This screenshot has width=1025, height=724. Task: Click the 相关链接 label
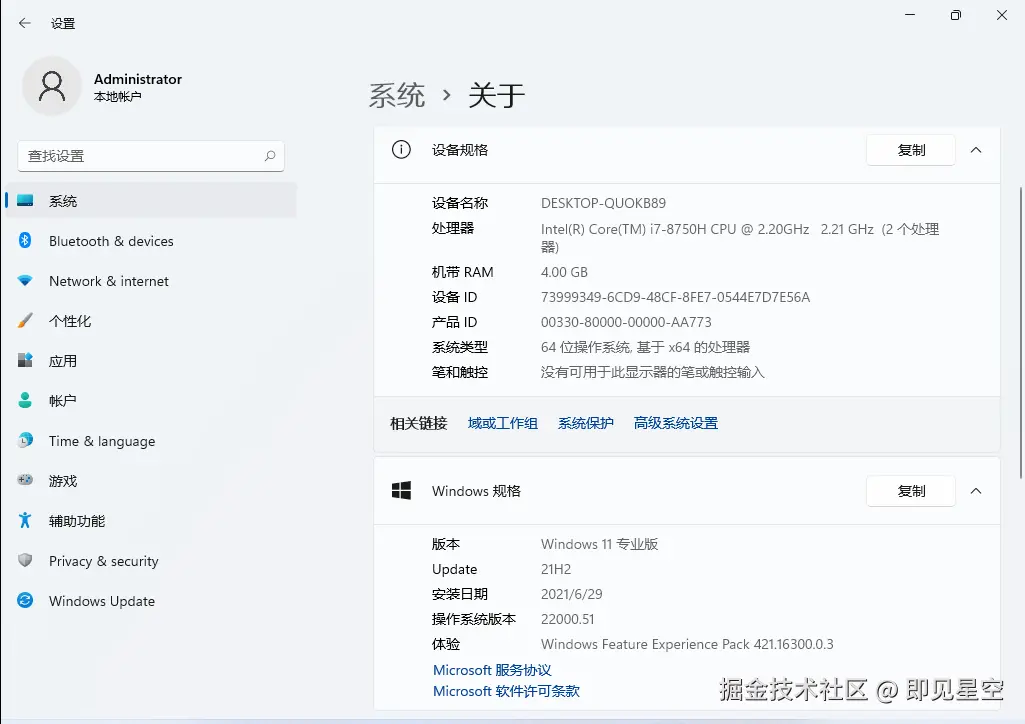pos(419,423)
